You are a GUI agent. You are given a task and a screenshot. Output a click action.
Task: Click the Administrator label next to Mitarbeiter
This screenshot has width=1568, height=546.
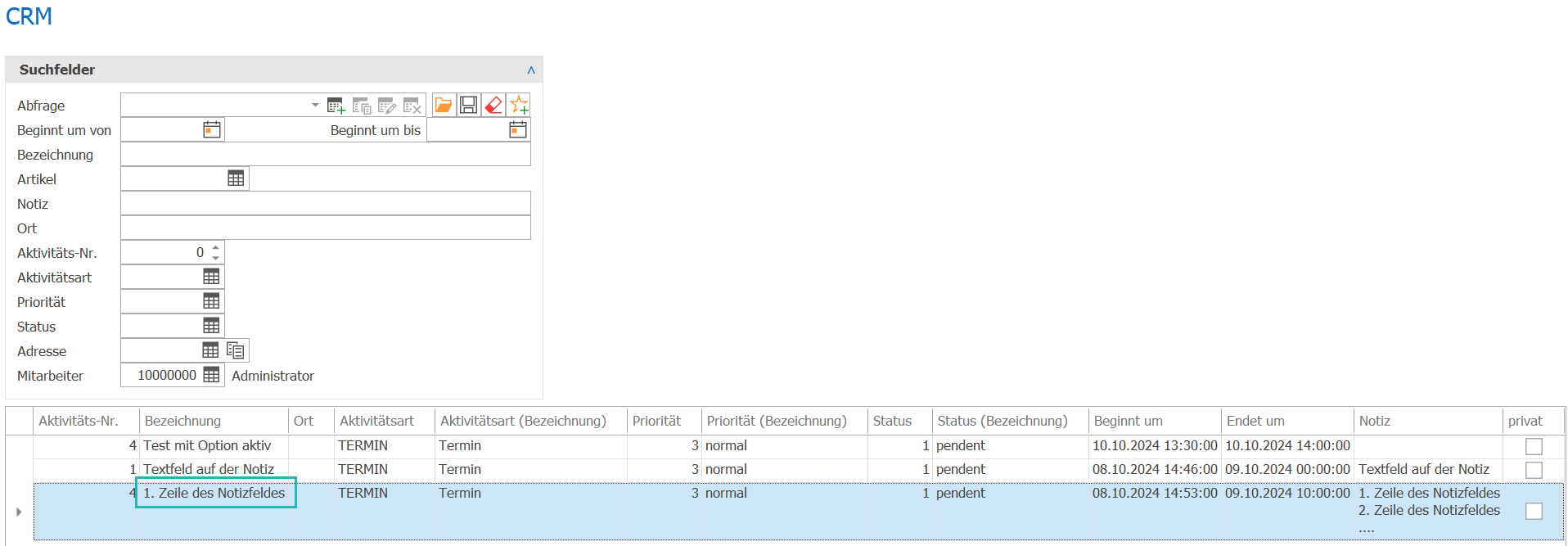273,376
